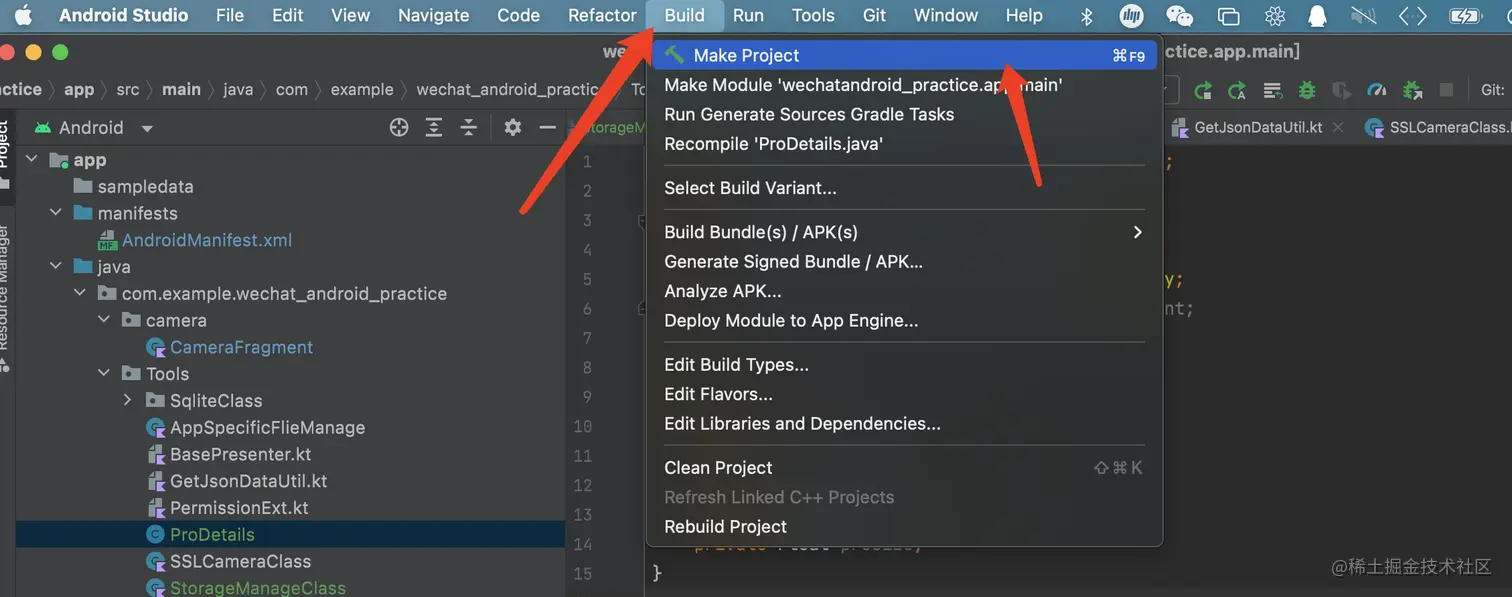Click the WeChat icon in menu bar
1512x597 pixels.
click(x=1180, y=15)
